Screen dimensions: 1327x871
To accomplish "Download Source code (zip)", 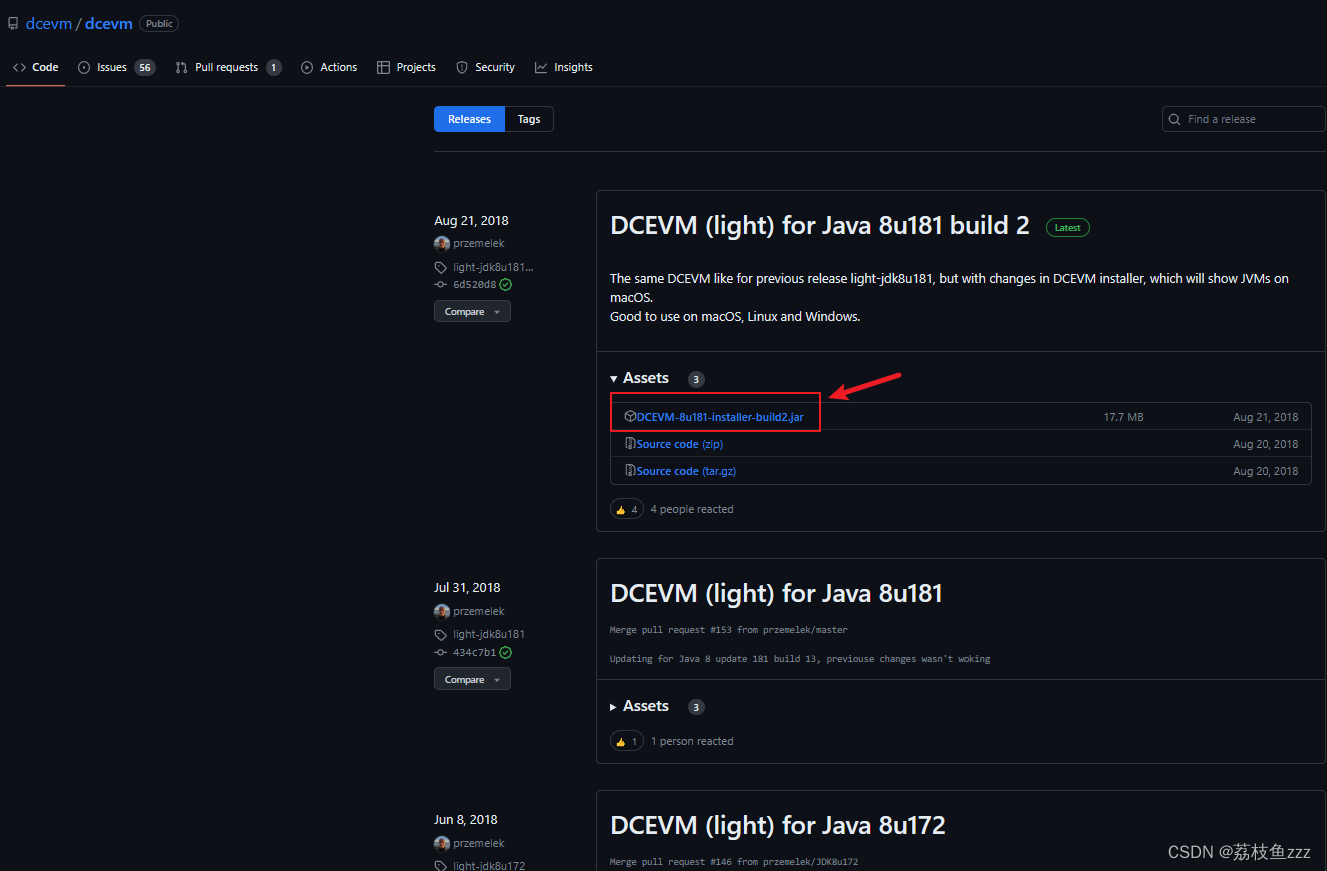I will point(680,444).
